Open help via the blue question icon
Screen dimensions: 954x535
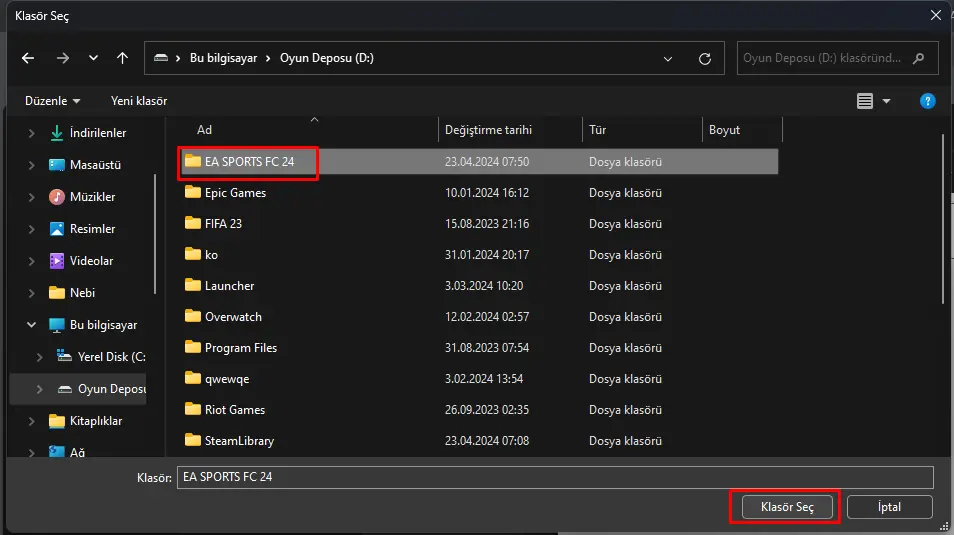pyautogui.click(x=927, y=101)
